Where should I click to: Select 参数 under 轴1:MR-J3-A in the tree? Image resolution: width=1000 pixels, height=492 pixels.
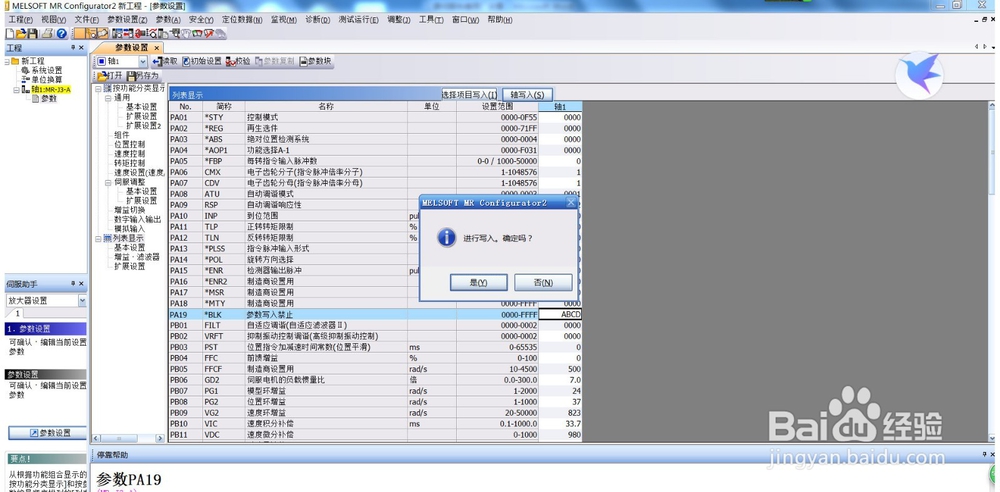(49, 99)
